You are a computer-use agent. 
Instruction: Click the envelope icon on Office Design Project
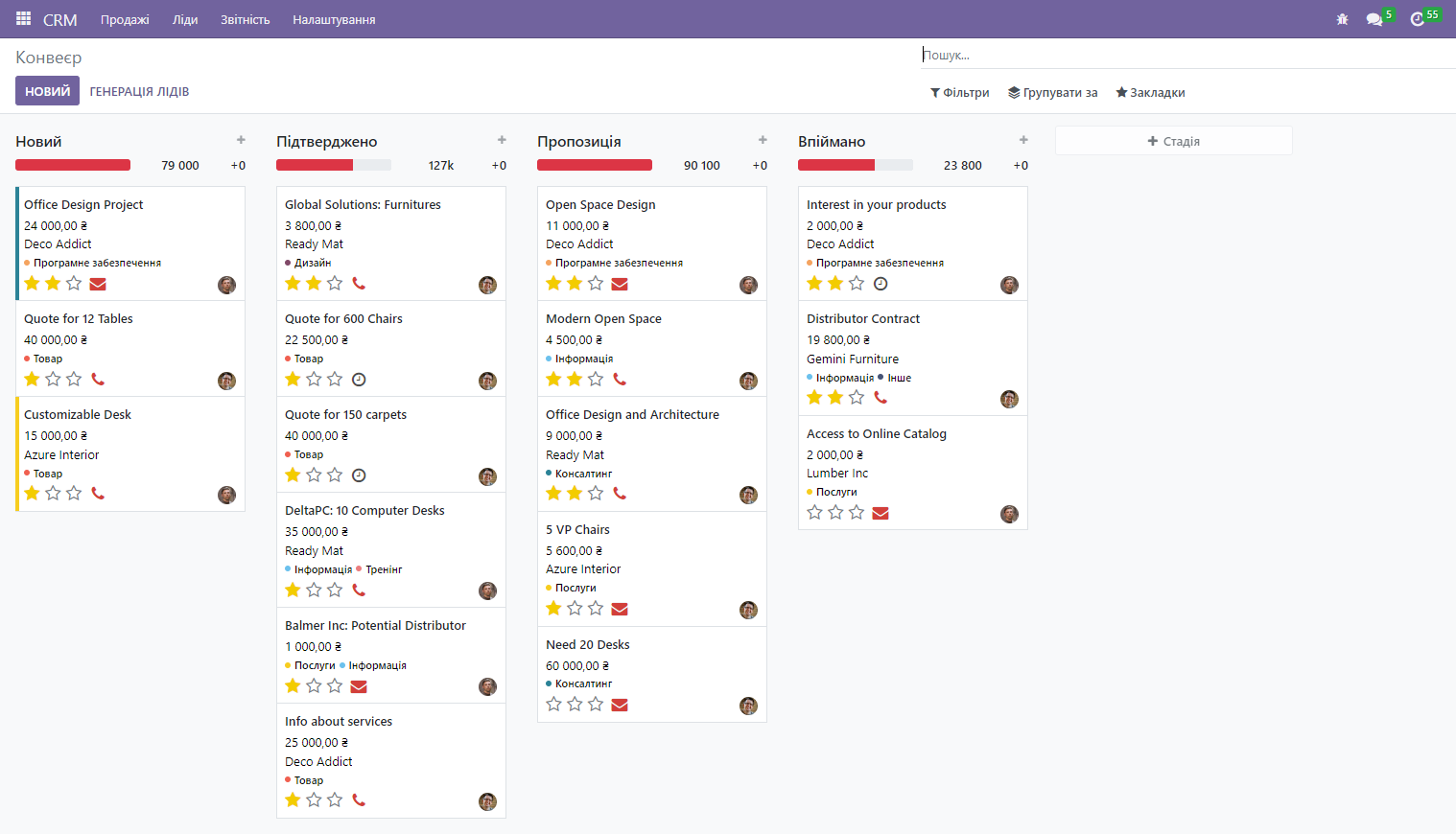(x=98, y=283)
